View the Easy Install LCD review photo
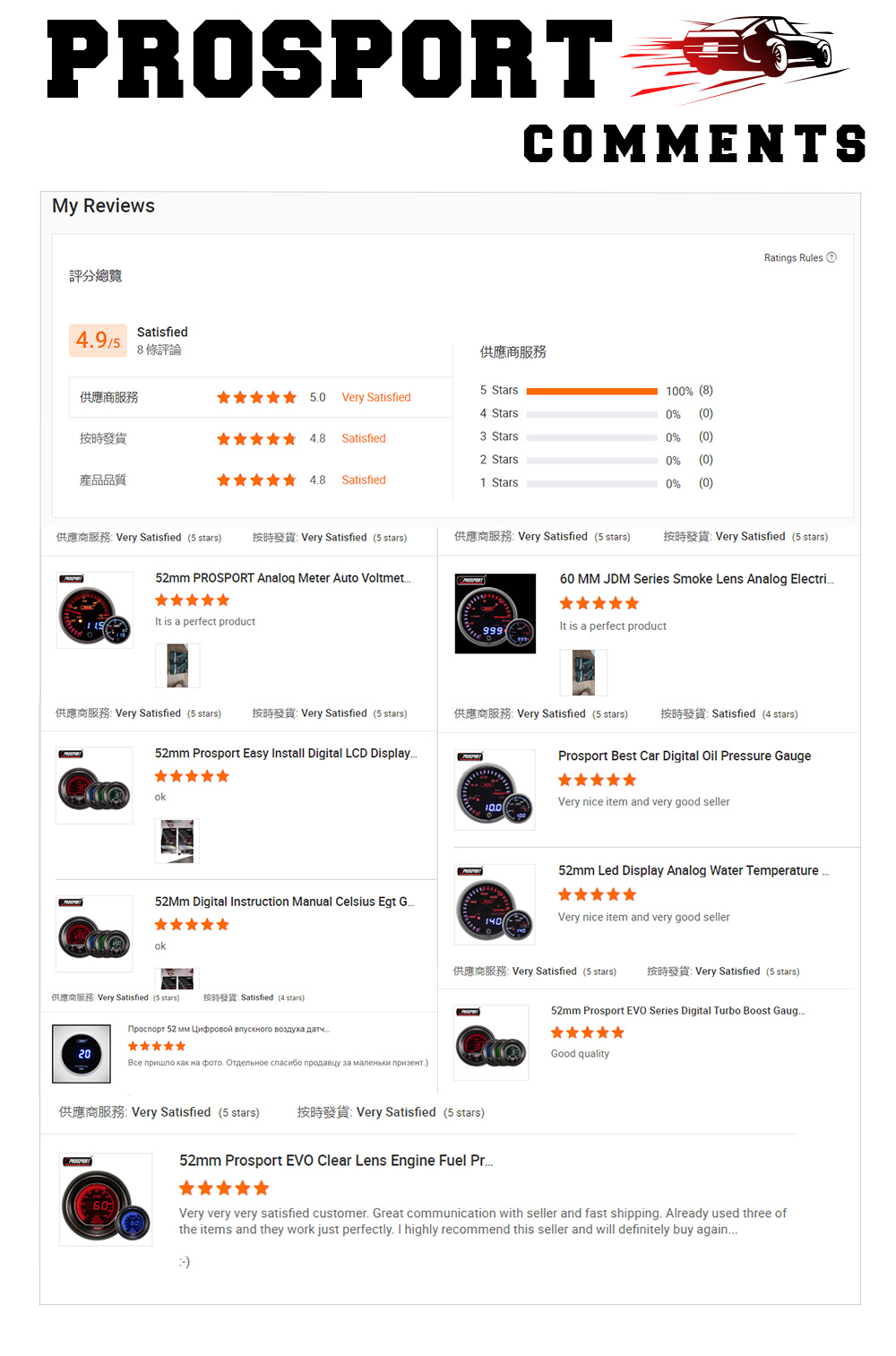The image size is (896, 1356). click(177, 841)
